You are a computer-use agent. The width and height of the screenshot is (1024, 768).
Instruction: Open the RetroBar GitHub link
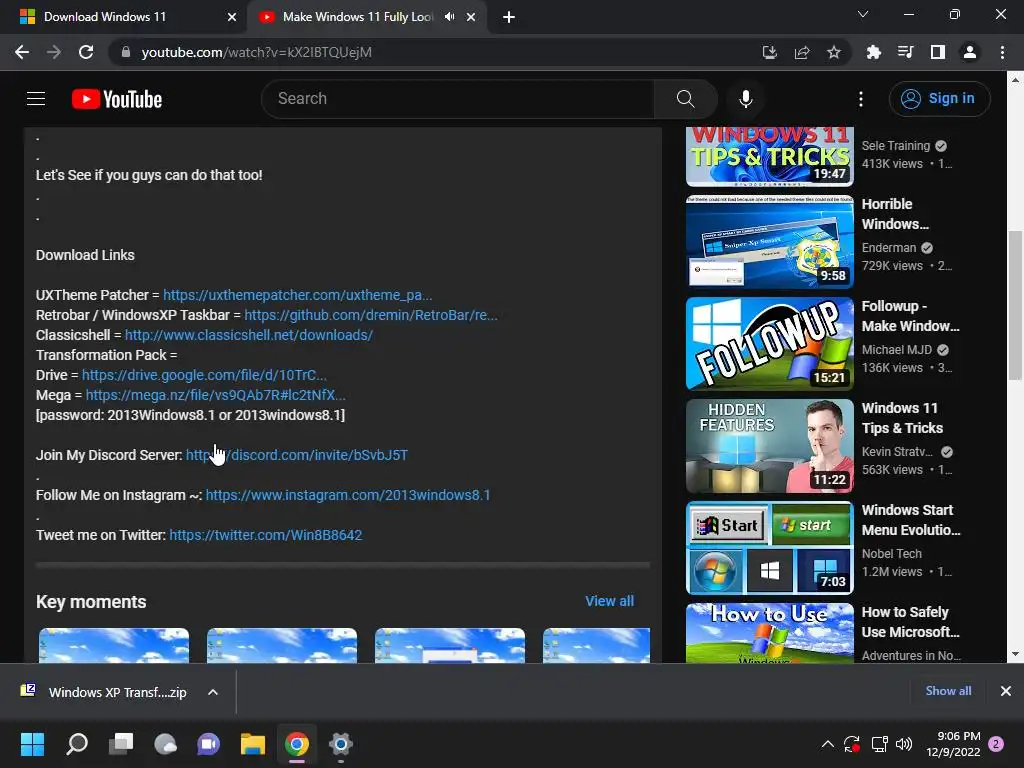(371, 315)
